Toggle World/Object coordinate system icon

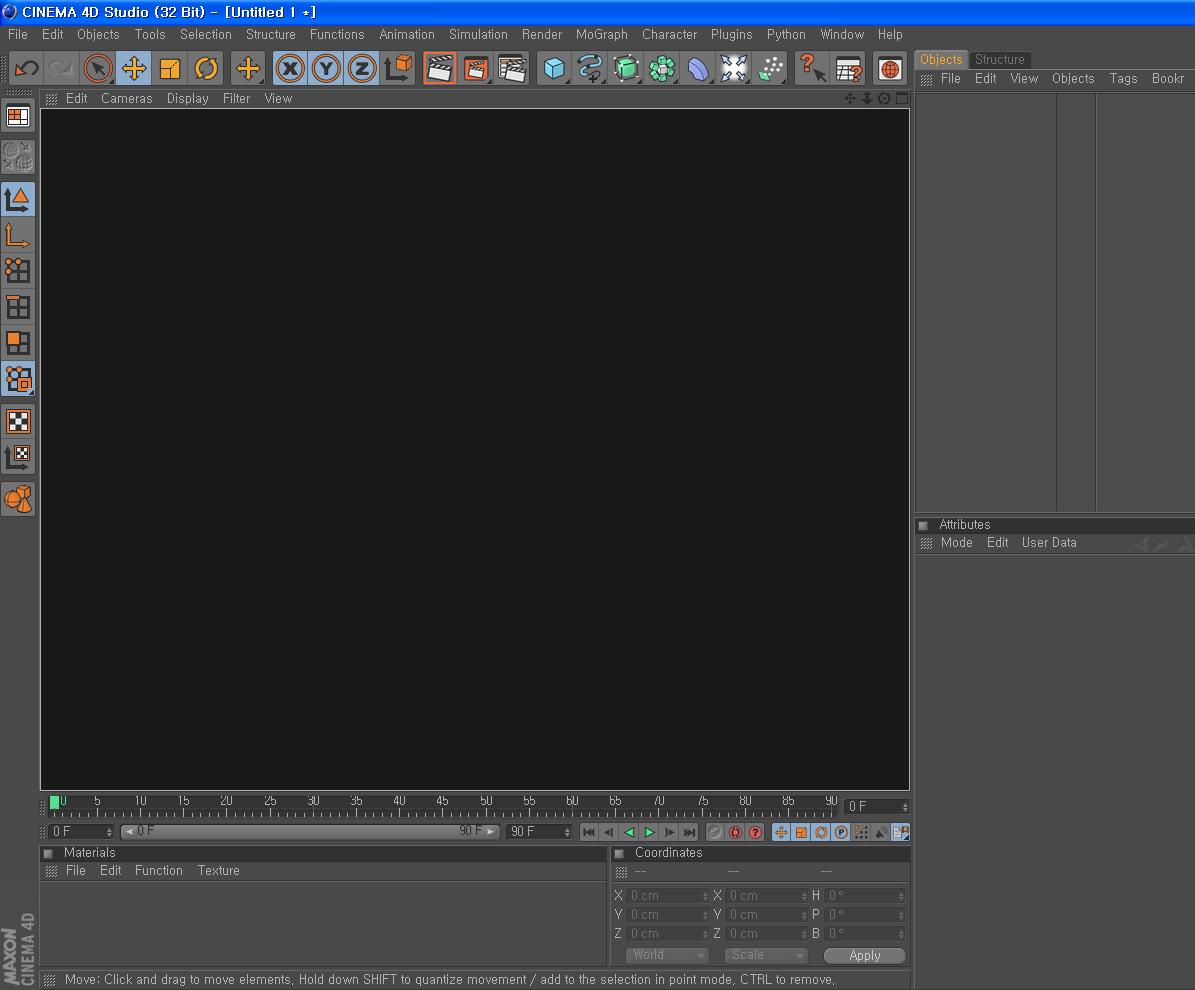(397, 69)
